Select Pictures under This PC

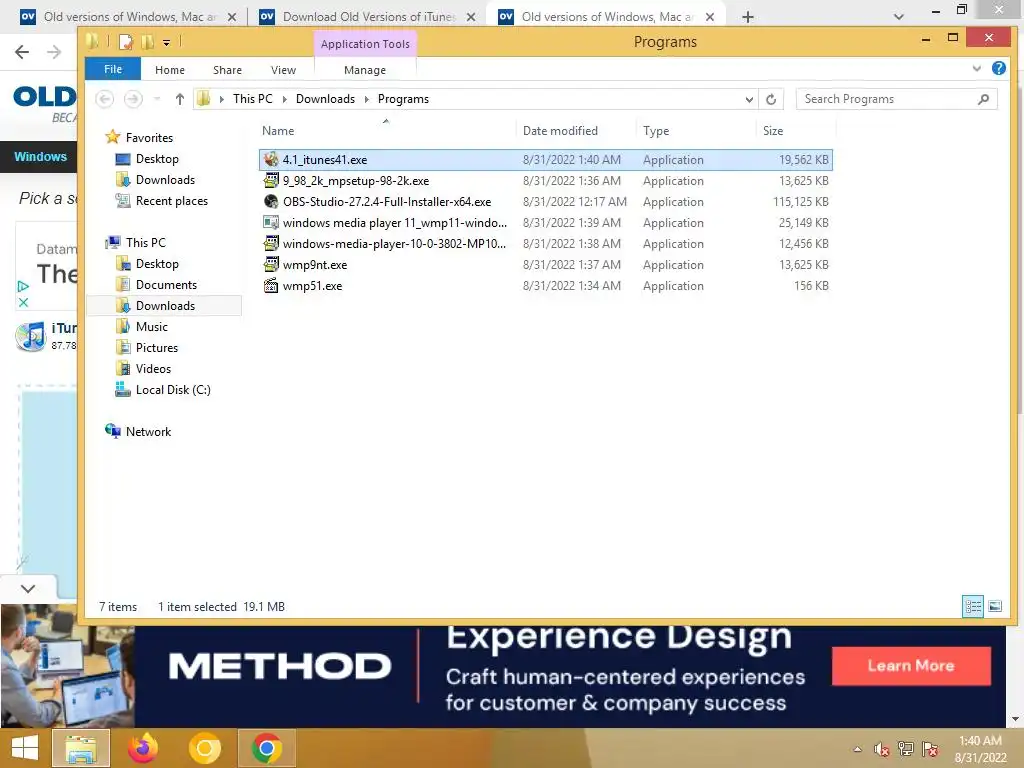pos(157,347)
